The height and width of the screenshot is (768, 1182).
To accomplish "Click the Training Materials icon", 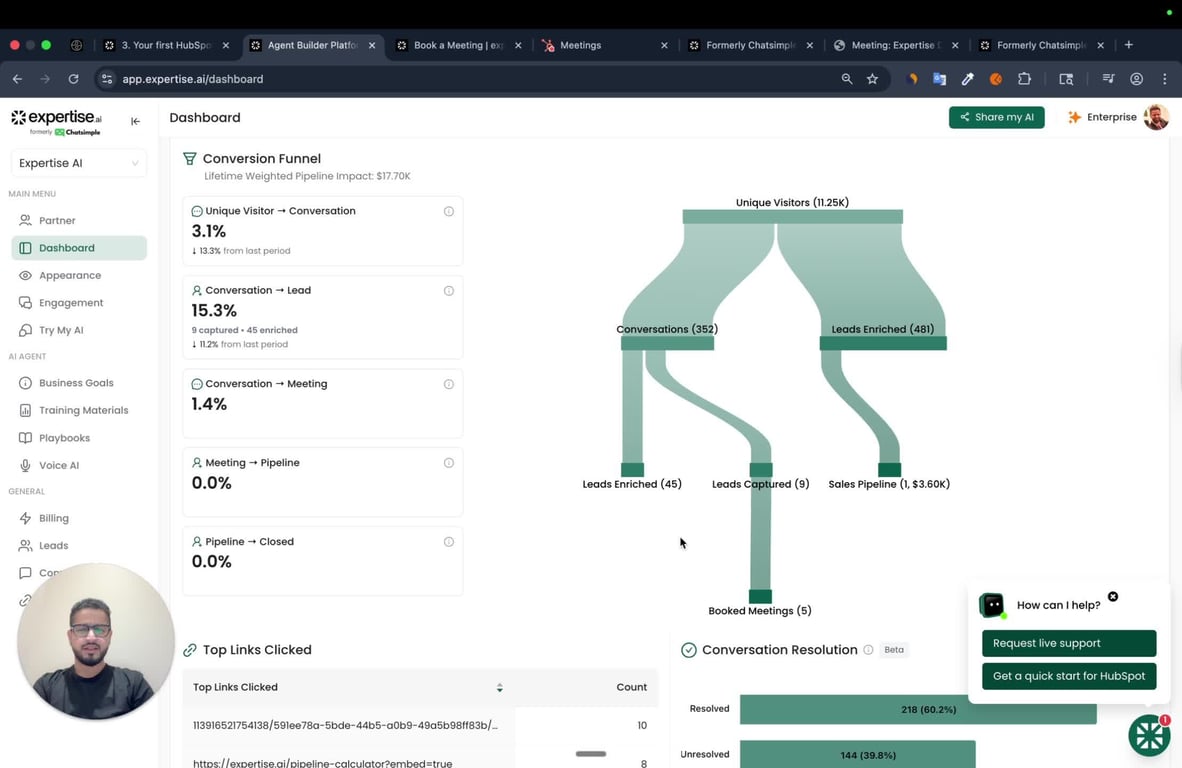I will [25, 410].
